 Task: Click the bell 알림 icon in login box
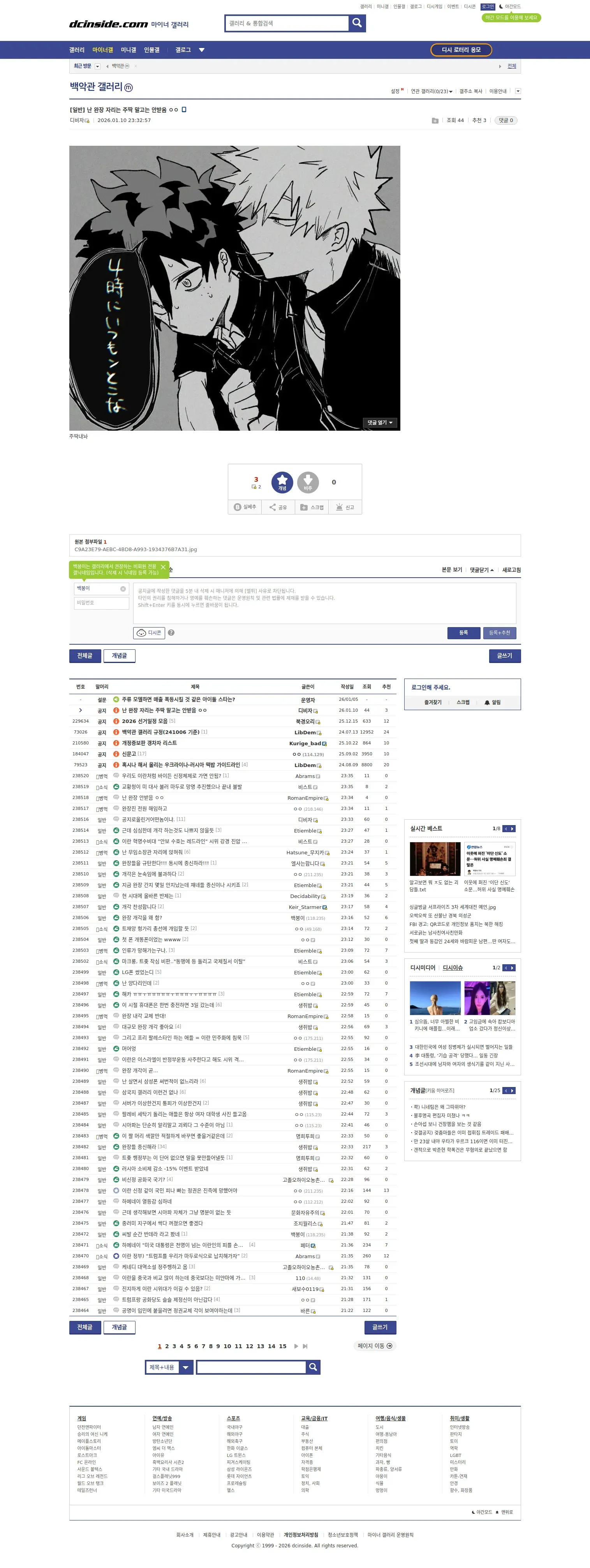pos(487,702)
